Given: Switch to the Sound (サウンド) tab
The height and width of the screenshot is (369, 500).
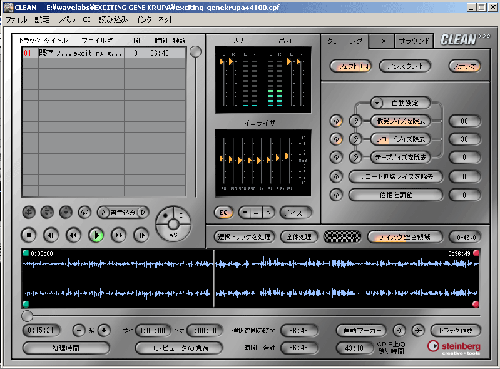Looking at the screenshot, I should (414, 41).
